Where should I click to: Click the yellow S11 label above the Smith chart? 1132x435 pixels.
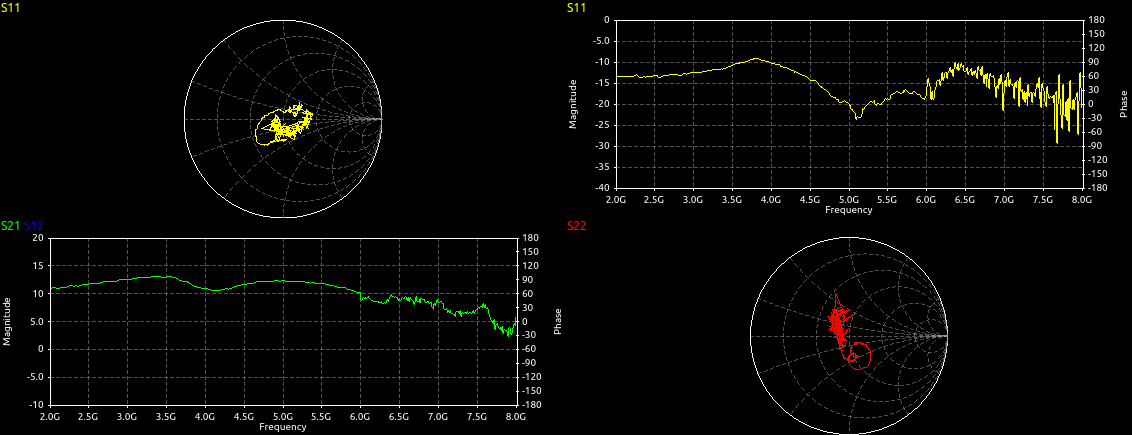pos(10,8)
